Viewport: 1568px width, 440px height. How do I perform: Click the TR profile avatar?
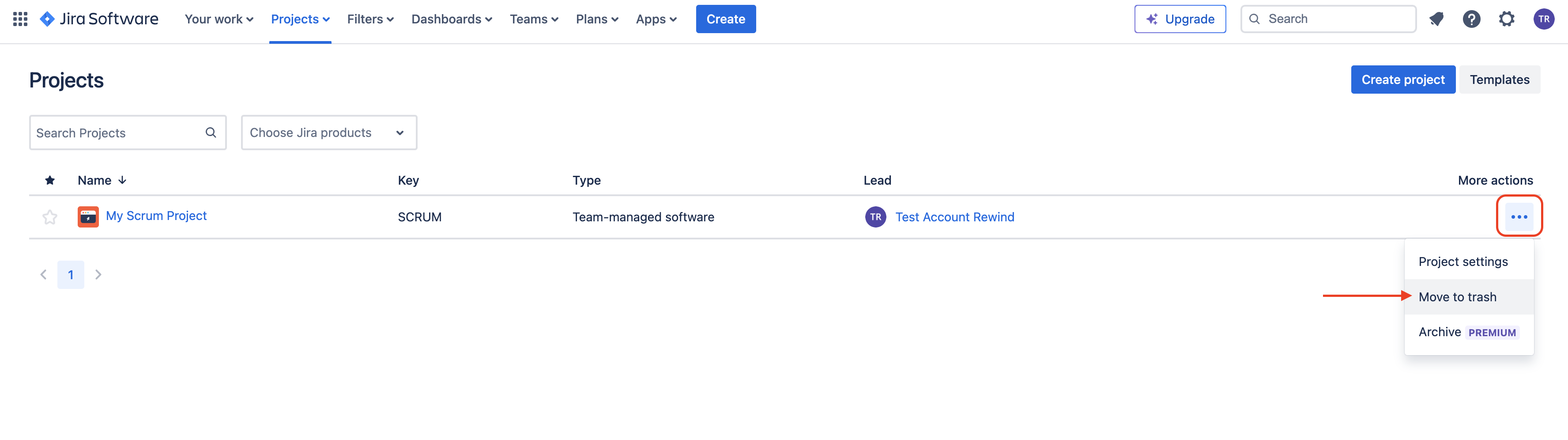1544,19
